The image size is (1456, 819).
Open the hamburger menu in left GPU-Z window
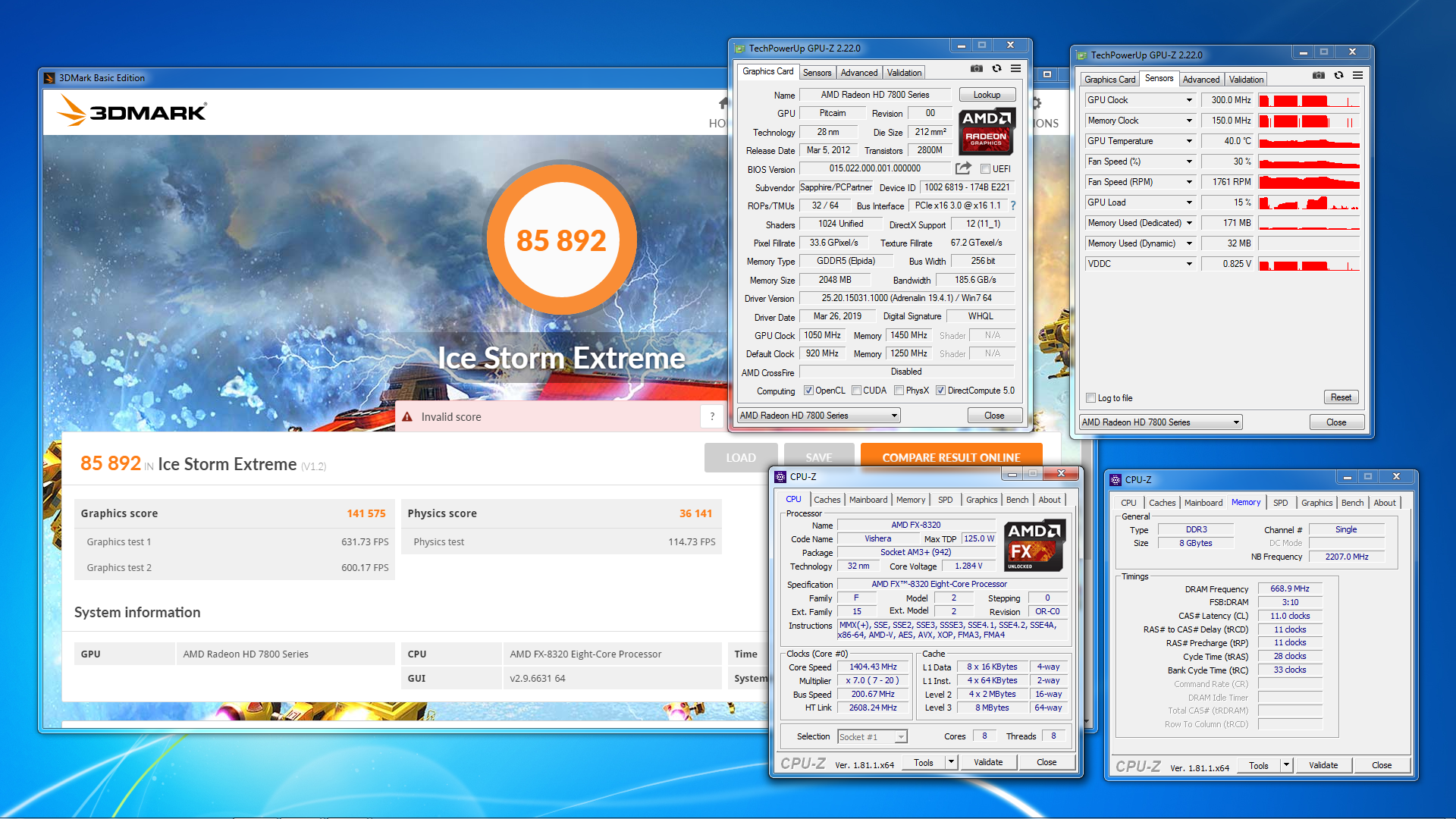click(1015, 69)
